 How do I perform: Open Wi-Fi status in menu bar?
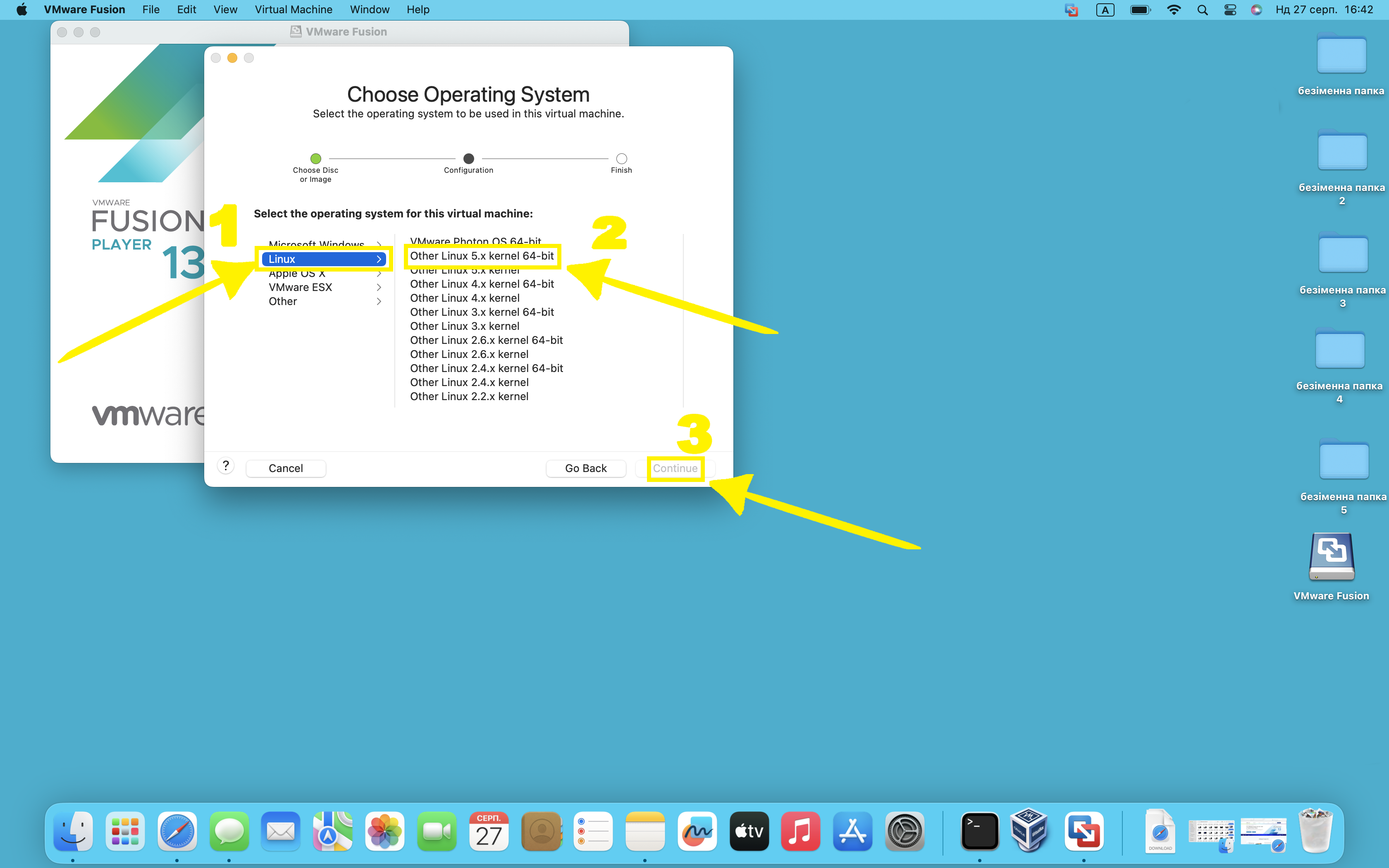[x=1174, y=10]
